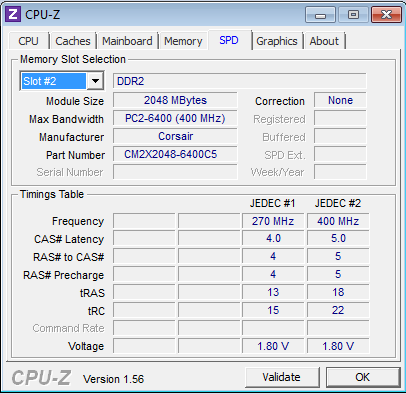This screenshot has width=406, height=394.
Task: Click the JEDEC #2 voltage 1.80 V
Action: 338,346
